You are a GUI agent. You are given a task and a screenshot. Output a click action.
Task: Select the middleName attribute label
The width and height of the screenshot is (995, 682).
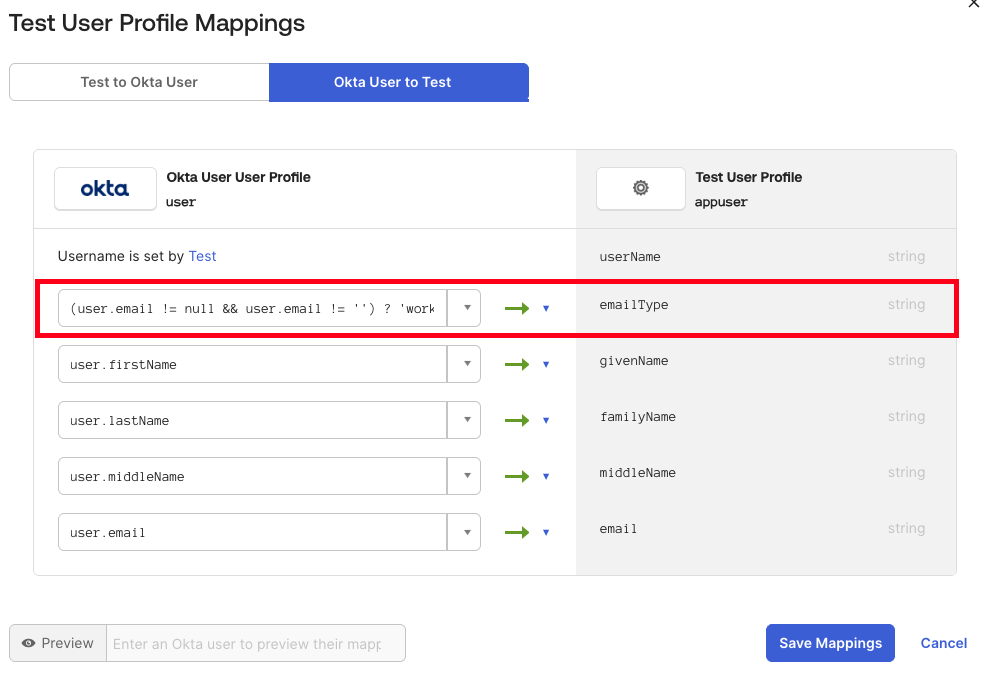(638, 473)
